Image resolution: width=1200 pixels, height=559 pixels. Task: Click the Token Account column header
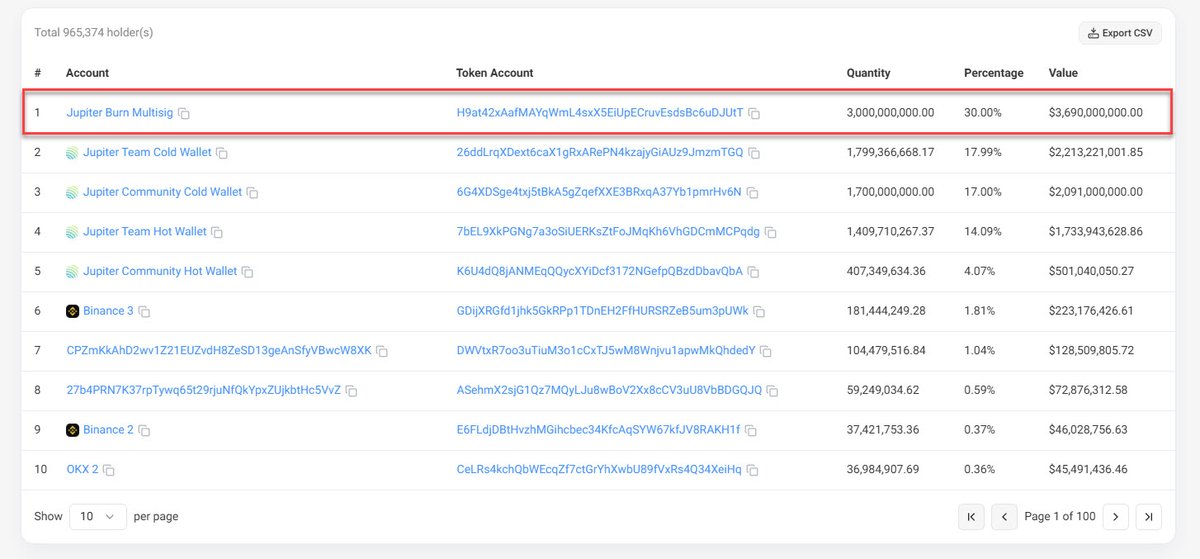[495, 73]
